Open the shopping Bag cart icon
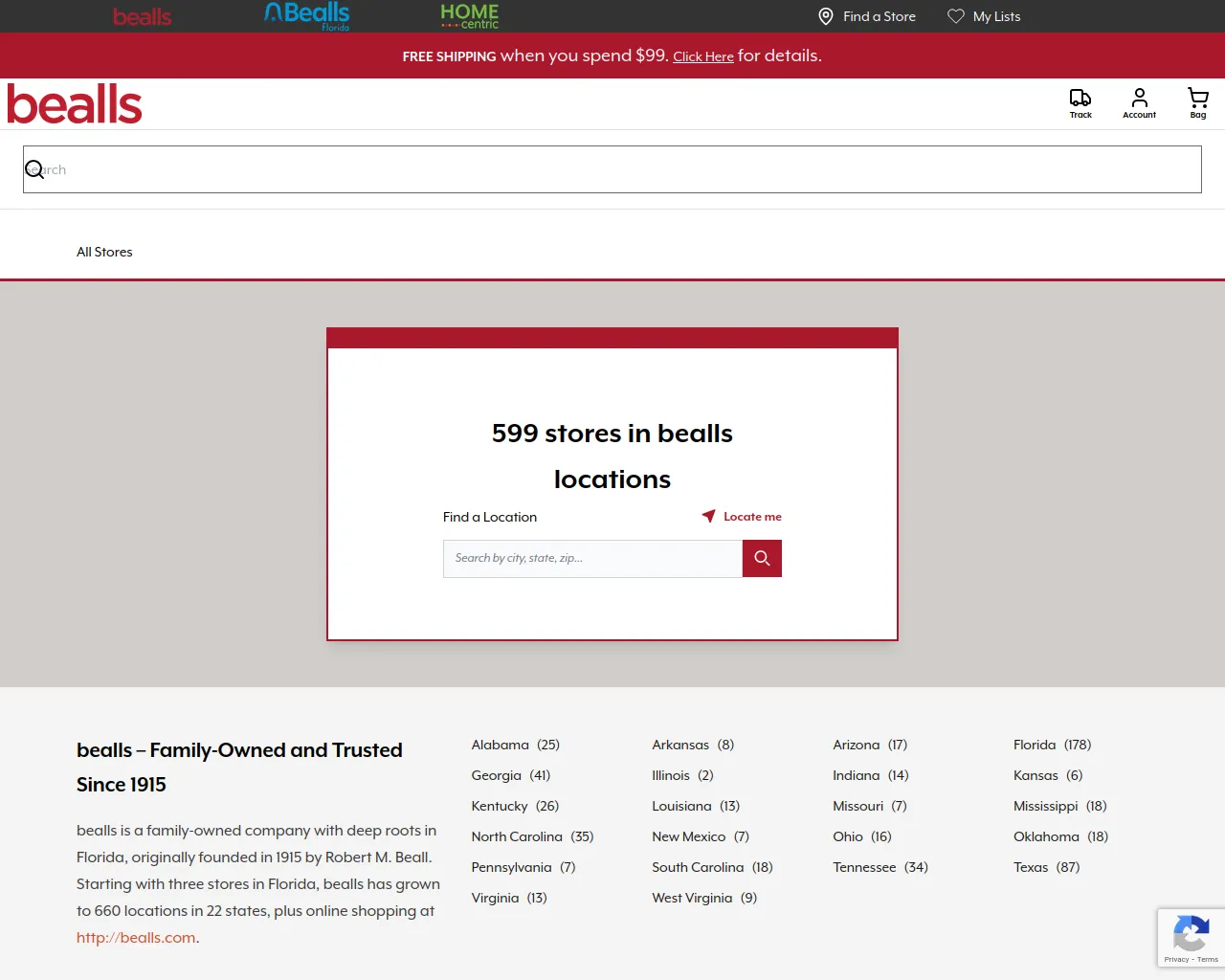This screenshot has height=980, width=1225. click(1198, 98)
